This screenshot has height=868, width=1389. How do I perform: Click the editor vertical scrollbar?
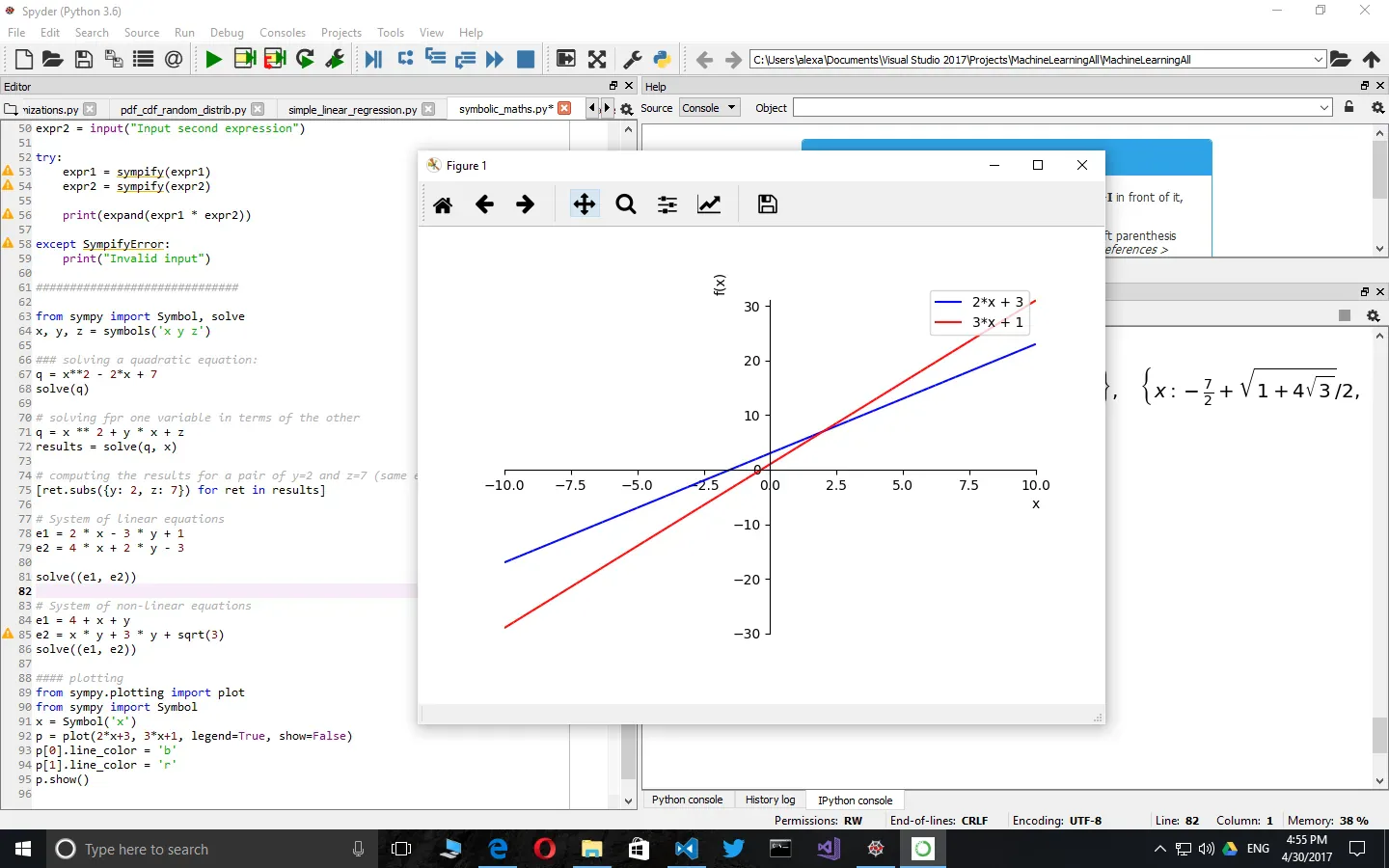628,465
